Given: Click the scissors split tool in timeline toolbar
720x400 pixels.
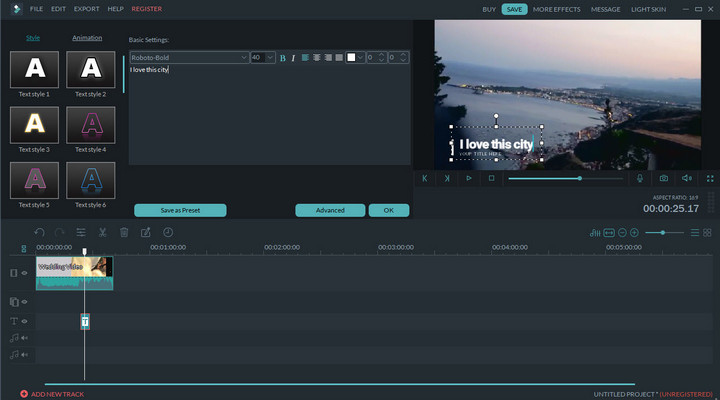Looking at the screenshot, I should (x=102, y=232).
